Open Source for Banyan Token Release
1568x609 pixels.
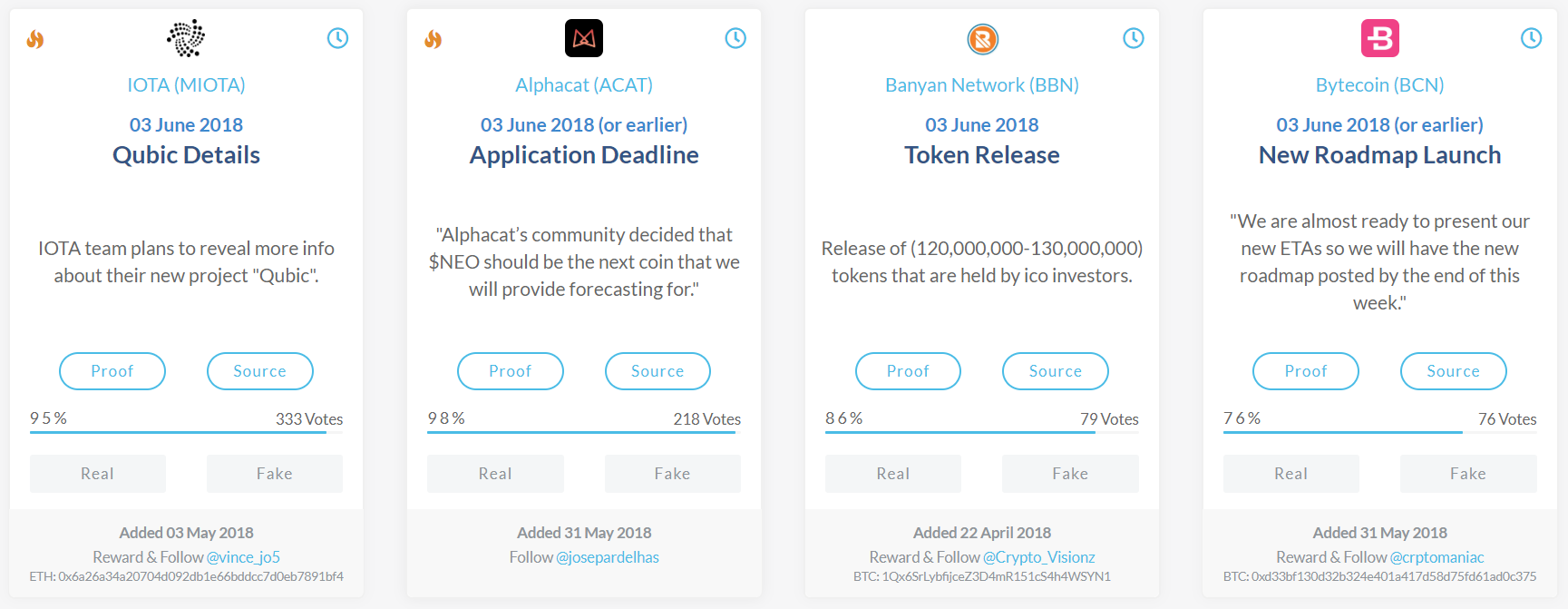pyautogui.click(x=1056, y=371)
